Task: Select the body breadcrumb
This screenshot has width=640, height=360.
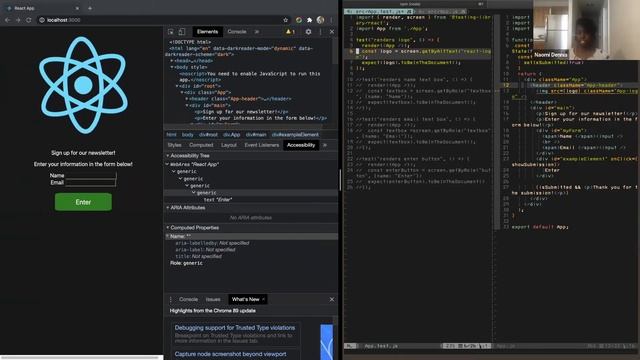Action: [x=188, y=134]
